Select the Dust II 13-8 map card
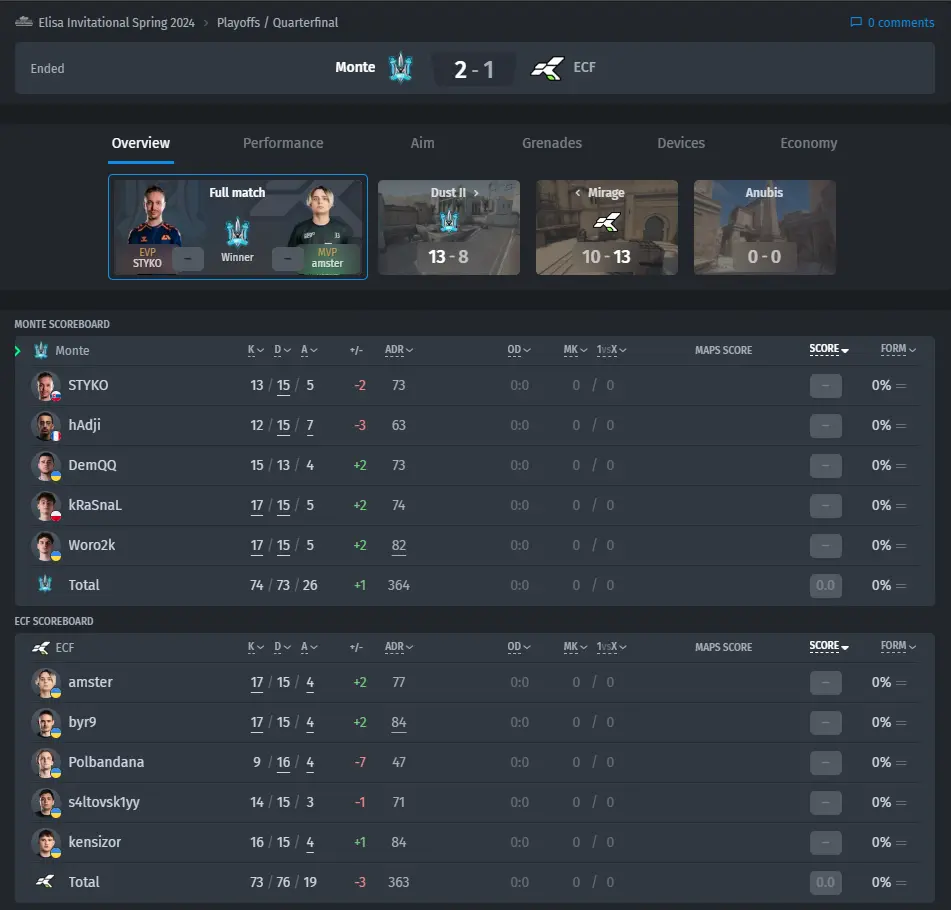This screenshot has width=951, height=910. coord(449,228)
